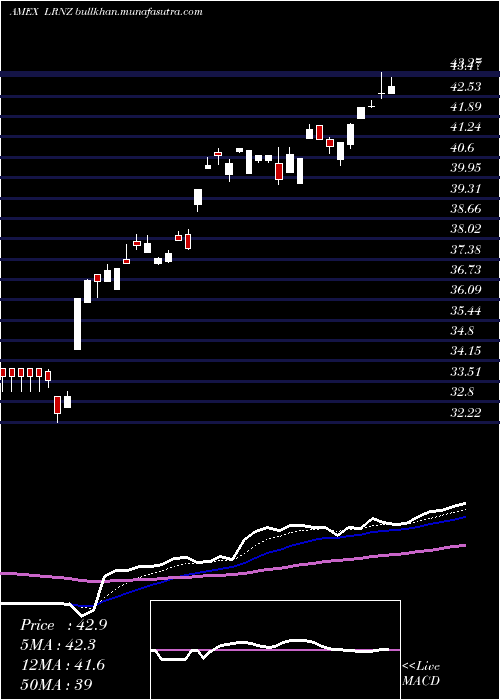Screen dimensions: 500x700
Task: Select the 32.22 price axis label
Action: pos(466,412)
